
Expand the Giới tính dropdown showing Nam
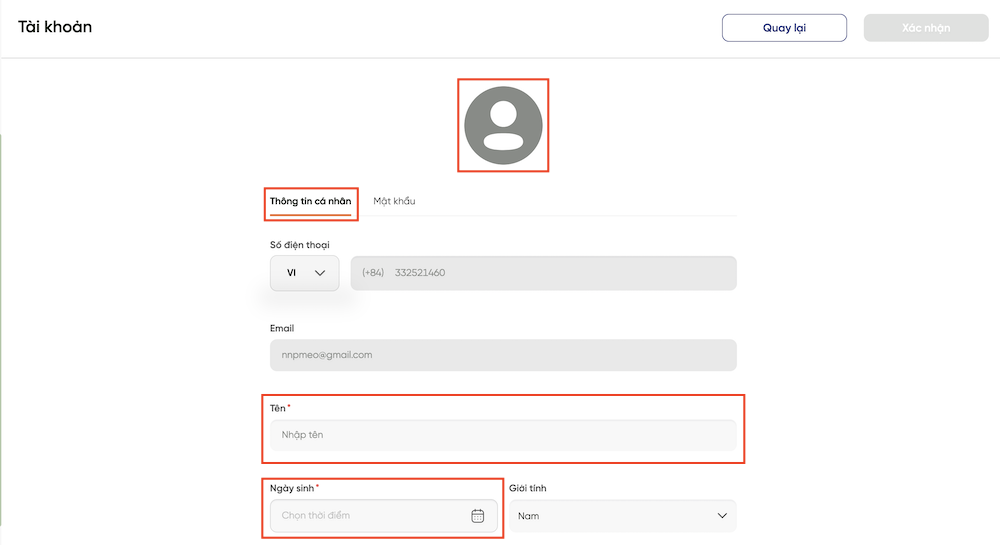click(622, 516)
